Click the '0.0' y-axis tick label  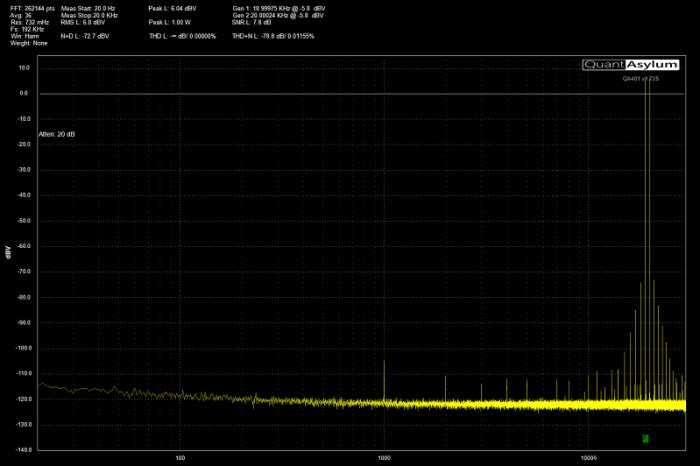[x=24, y=93]
